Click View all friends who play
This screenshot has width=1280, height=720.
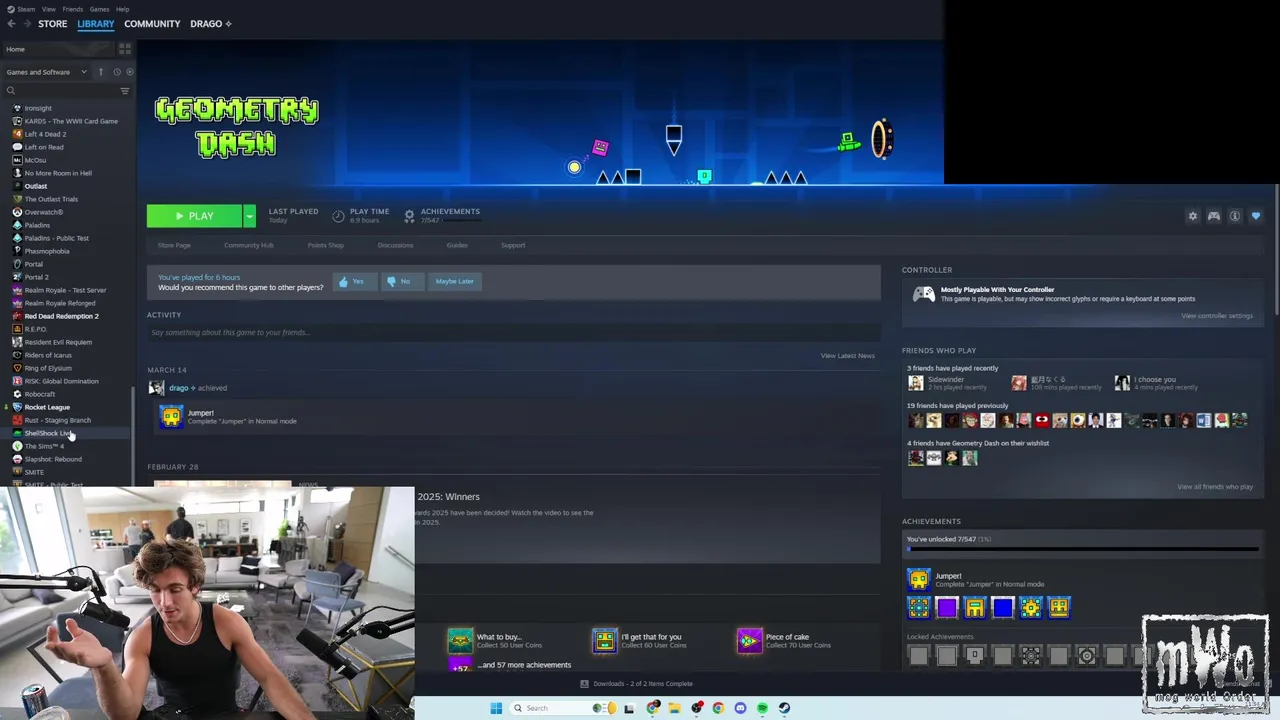click(1215, 487)
